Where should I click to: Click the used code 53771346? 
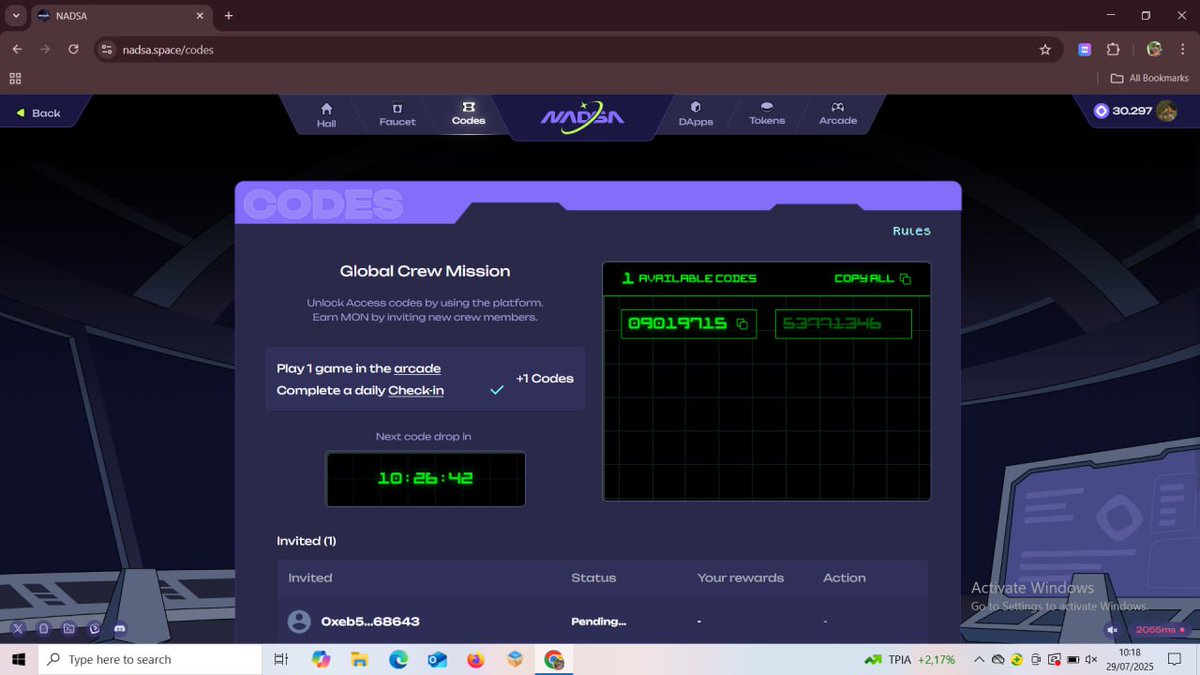(x=843, y=324)
